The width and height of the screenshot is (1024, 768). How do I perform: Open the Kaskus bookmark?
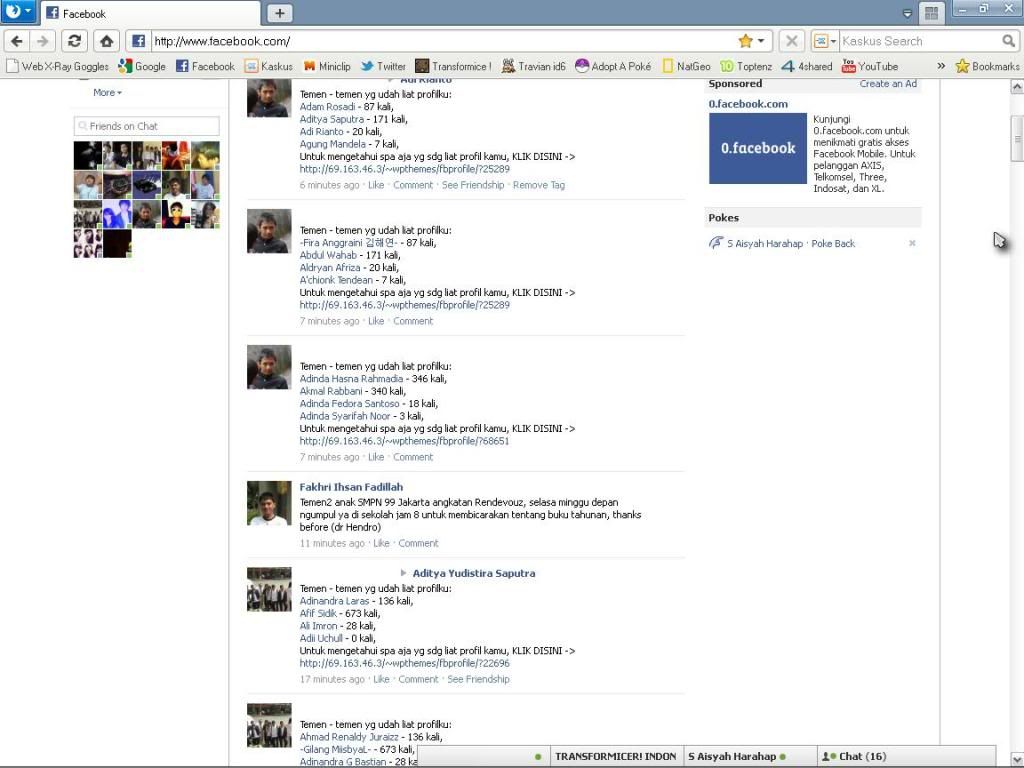[x=269, y=66]
